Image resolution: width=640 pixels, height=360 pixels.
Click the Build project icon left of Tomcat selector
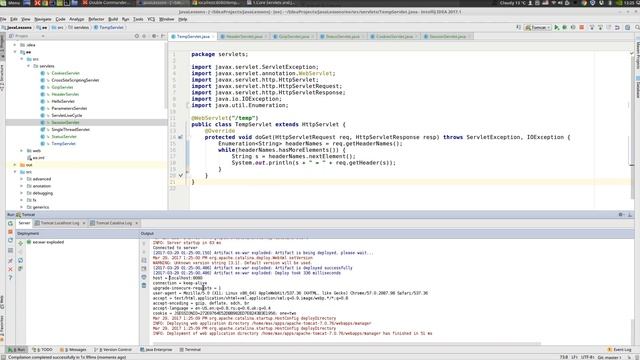coord(519,27)
